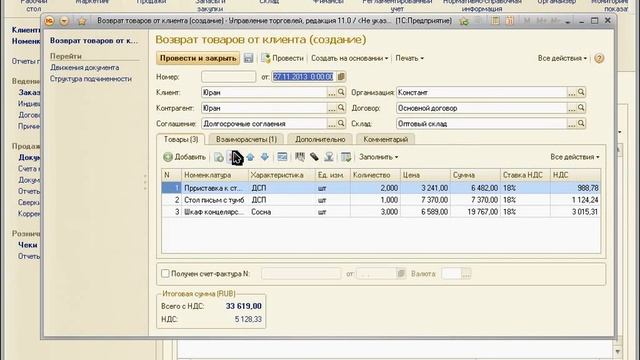
Task: Click the orange 1C logo icon in title bar
Action: [49, 21]
